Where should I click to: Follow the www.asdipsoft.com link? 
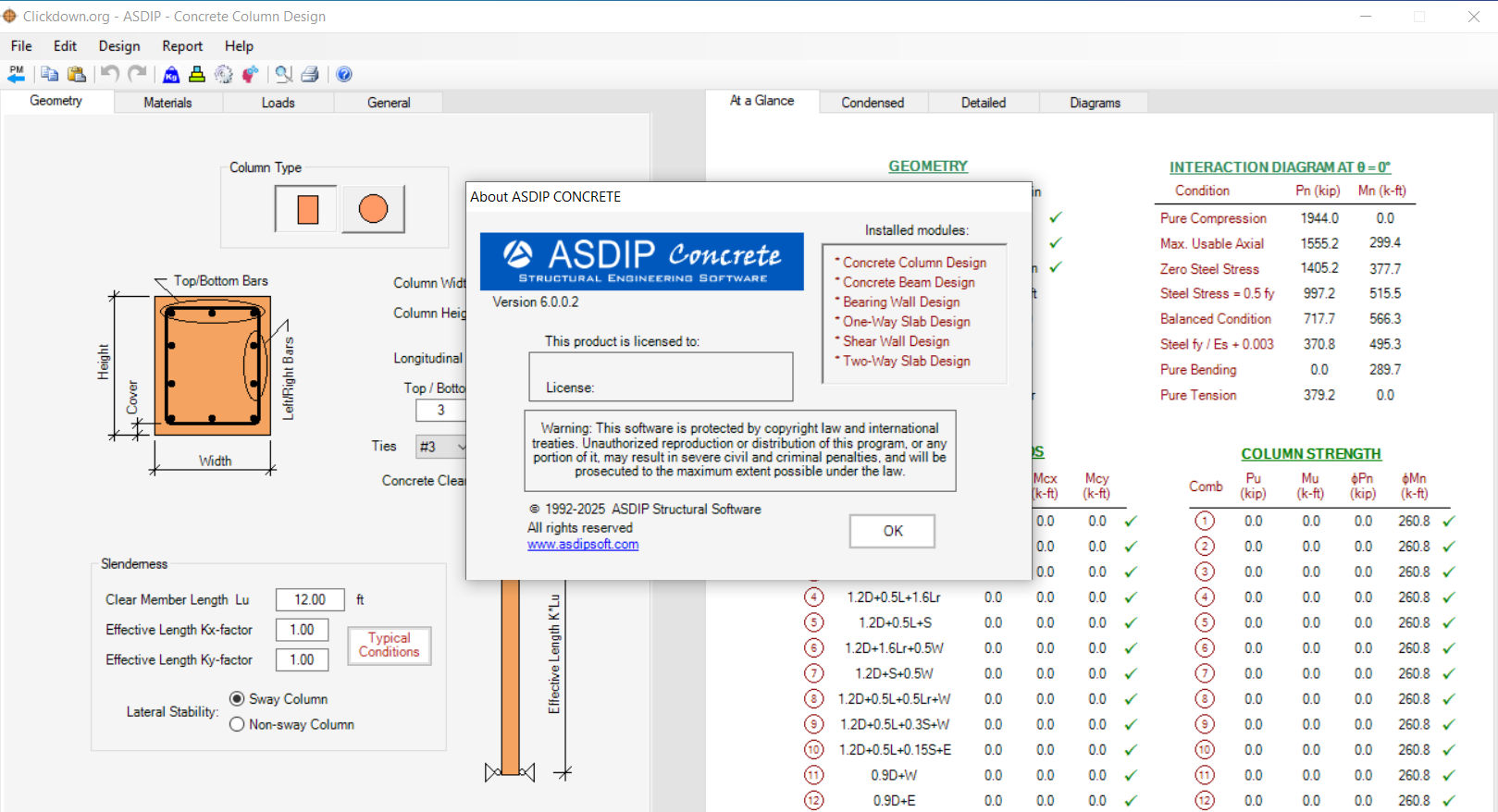coord(583,545)
